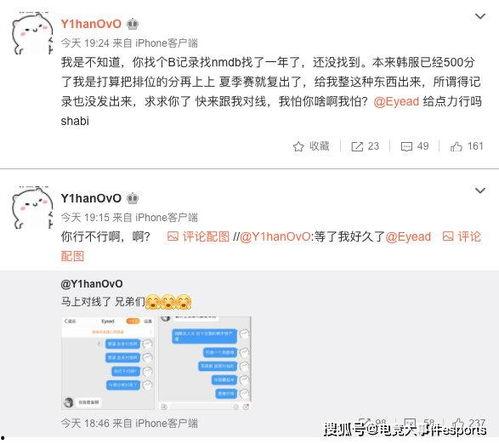Open the orange Y1hanOvO username link
Viewport: 499px width, 444px height.
pos(91,24)
